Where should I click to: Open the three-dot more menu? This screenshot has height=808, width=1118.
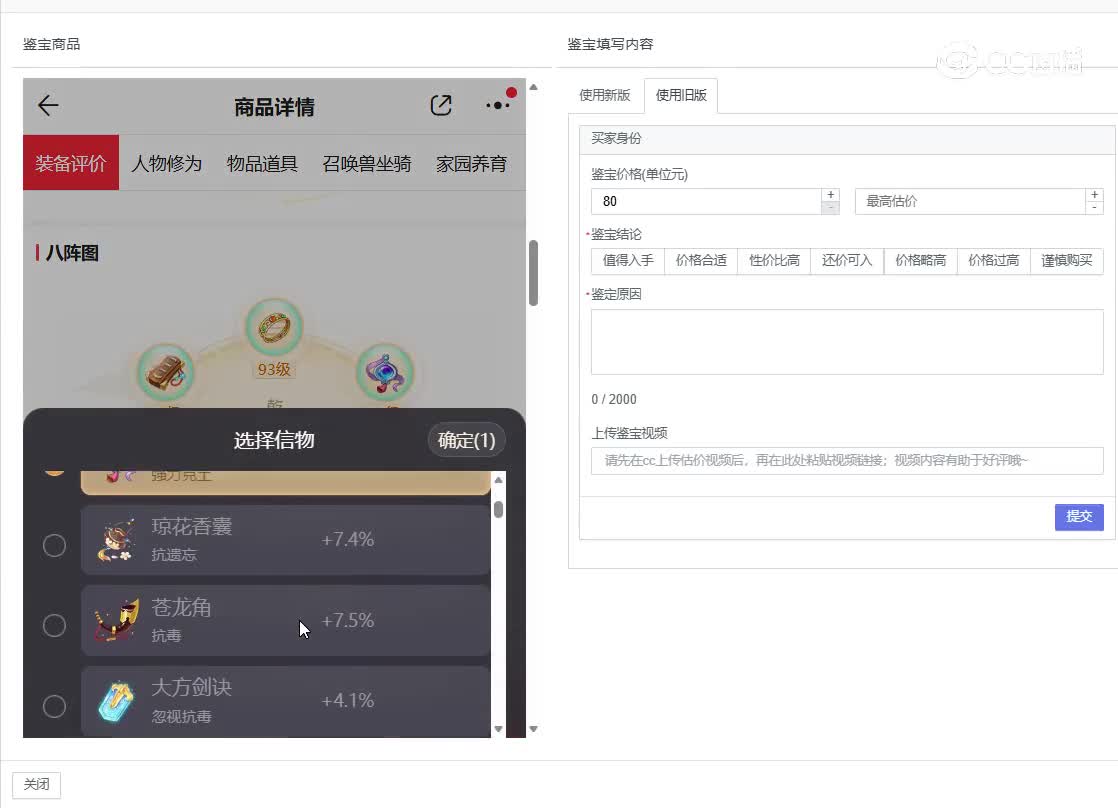tap(498, 105)
